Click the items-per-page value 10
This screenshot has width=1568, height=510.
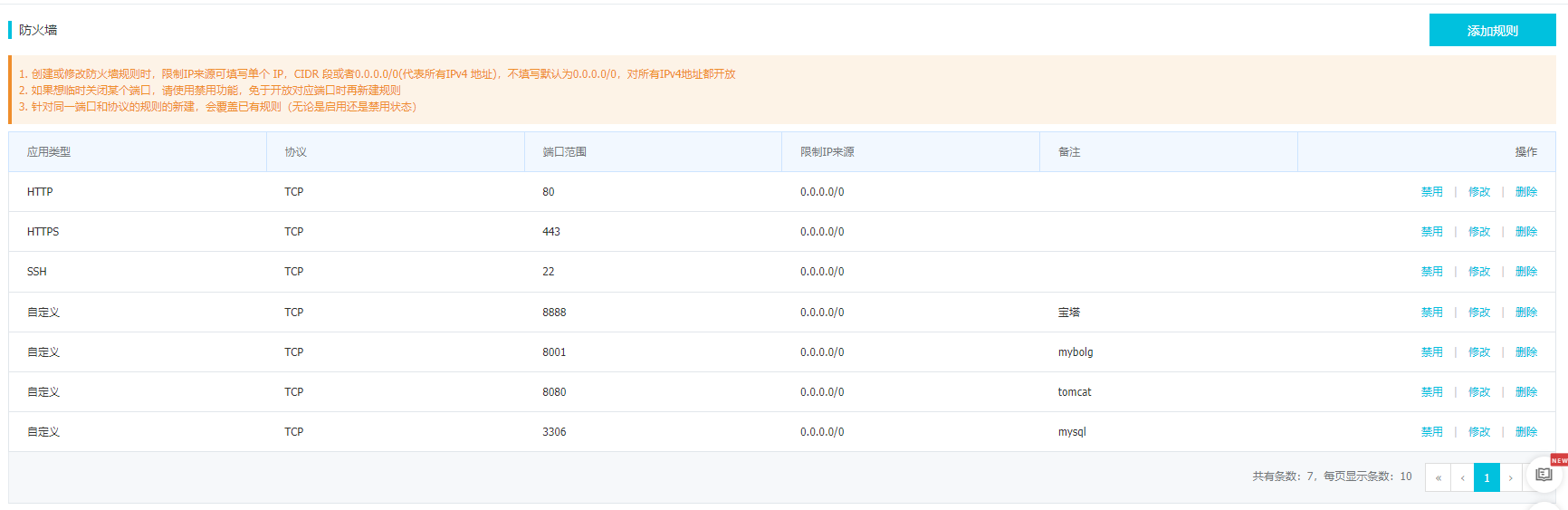point(1406,476)
